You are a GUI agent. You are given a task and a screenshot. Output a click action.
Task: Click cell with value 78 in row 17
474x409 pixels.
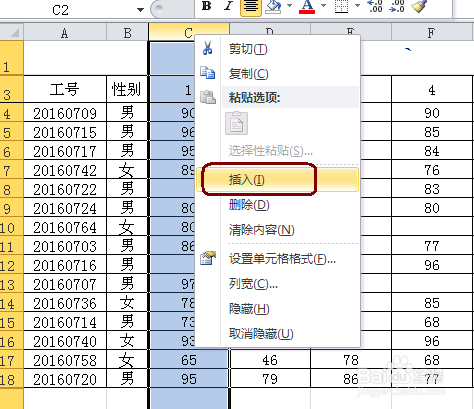[351, 360]
